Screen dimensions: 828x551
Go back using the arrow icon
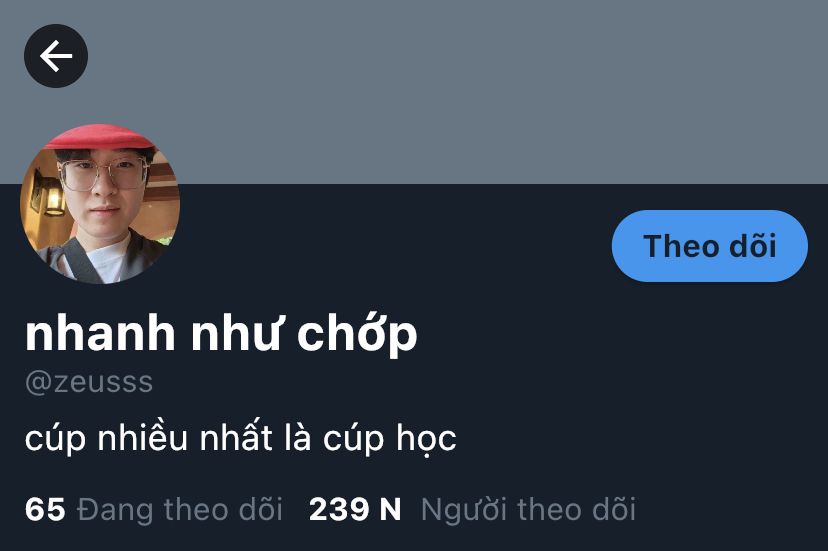point(56,56)
